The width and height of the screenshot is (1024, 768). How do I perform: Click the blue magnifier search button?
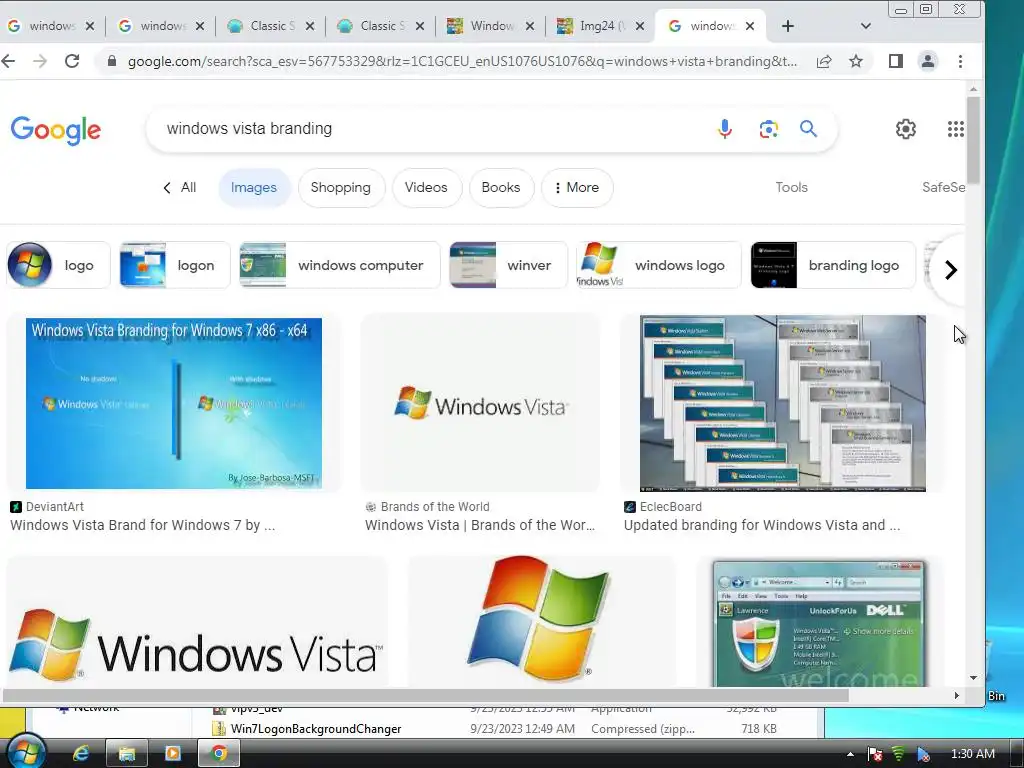point(808,129)
